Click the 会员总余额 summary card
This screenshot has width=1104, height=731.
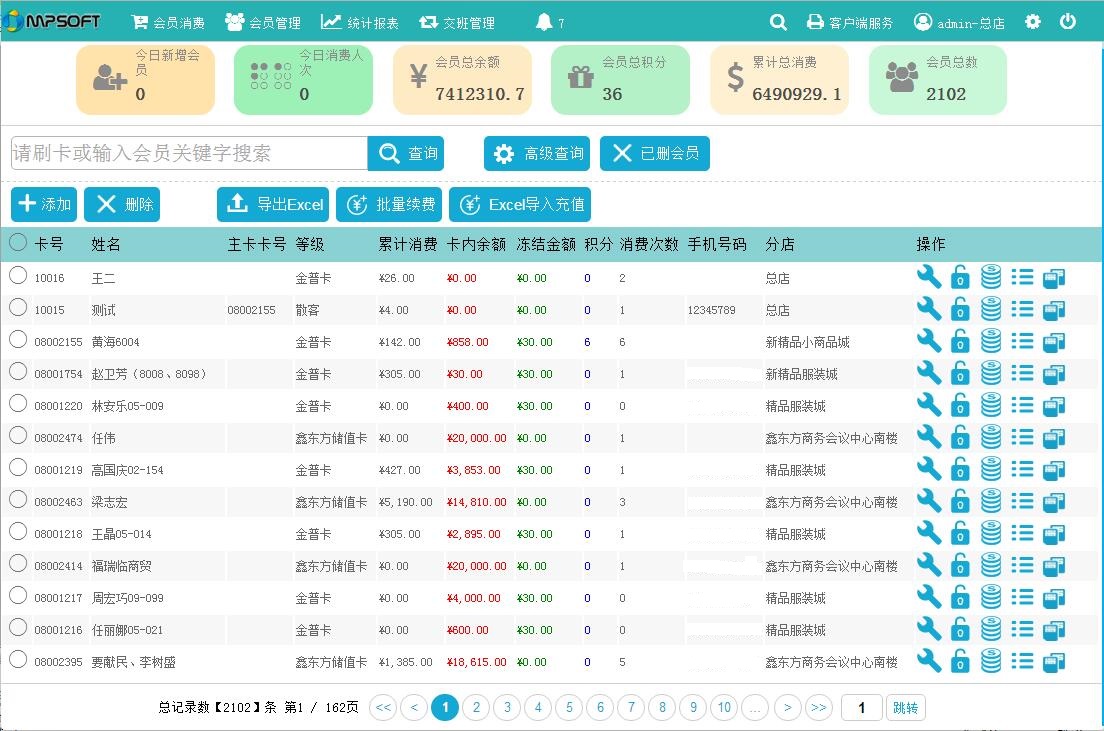pyautogui.click(x=462, y=80)
